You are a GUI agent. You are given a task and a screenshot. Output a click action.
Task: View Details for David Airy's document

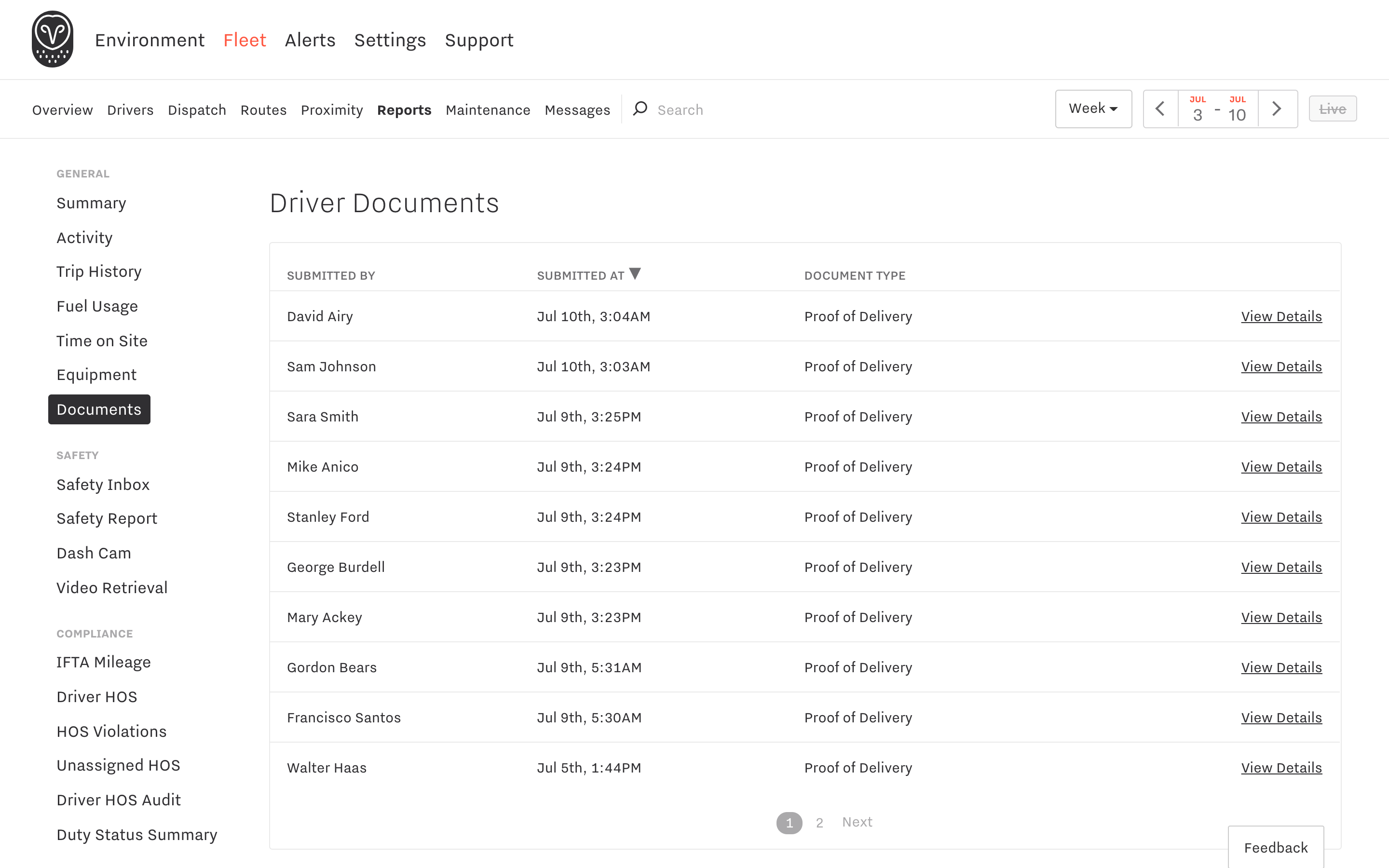[x=1281, y=316]
